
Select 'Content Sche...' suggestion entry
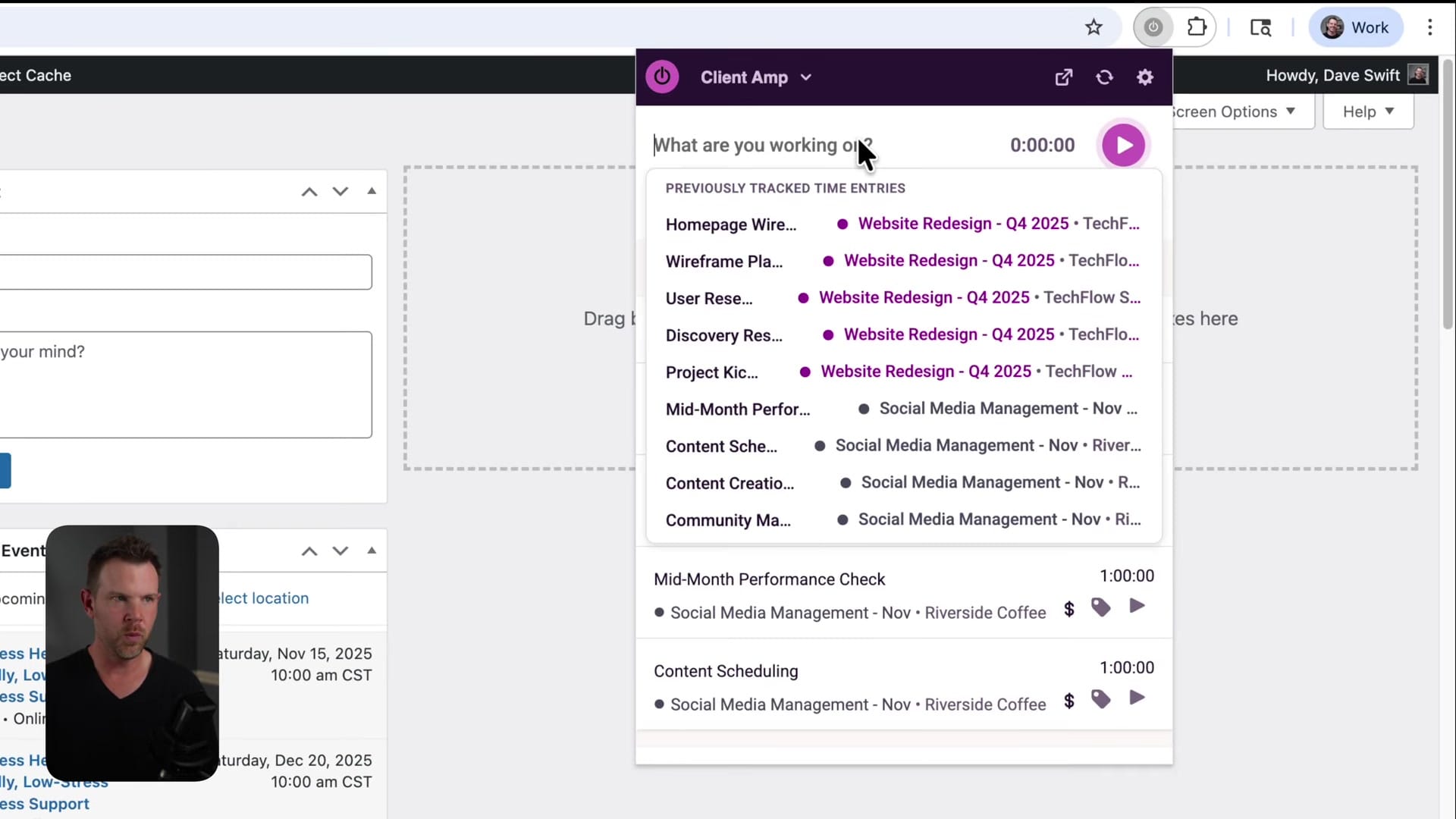(903, 446)
